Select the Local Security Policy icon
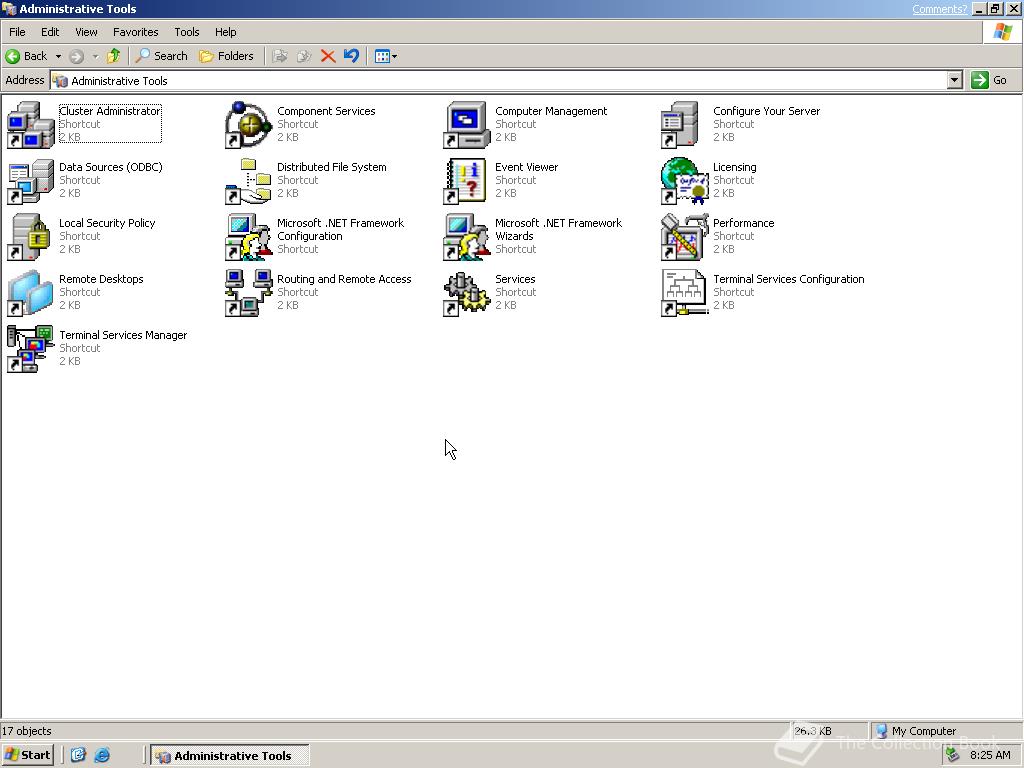 29,237
